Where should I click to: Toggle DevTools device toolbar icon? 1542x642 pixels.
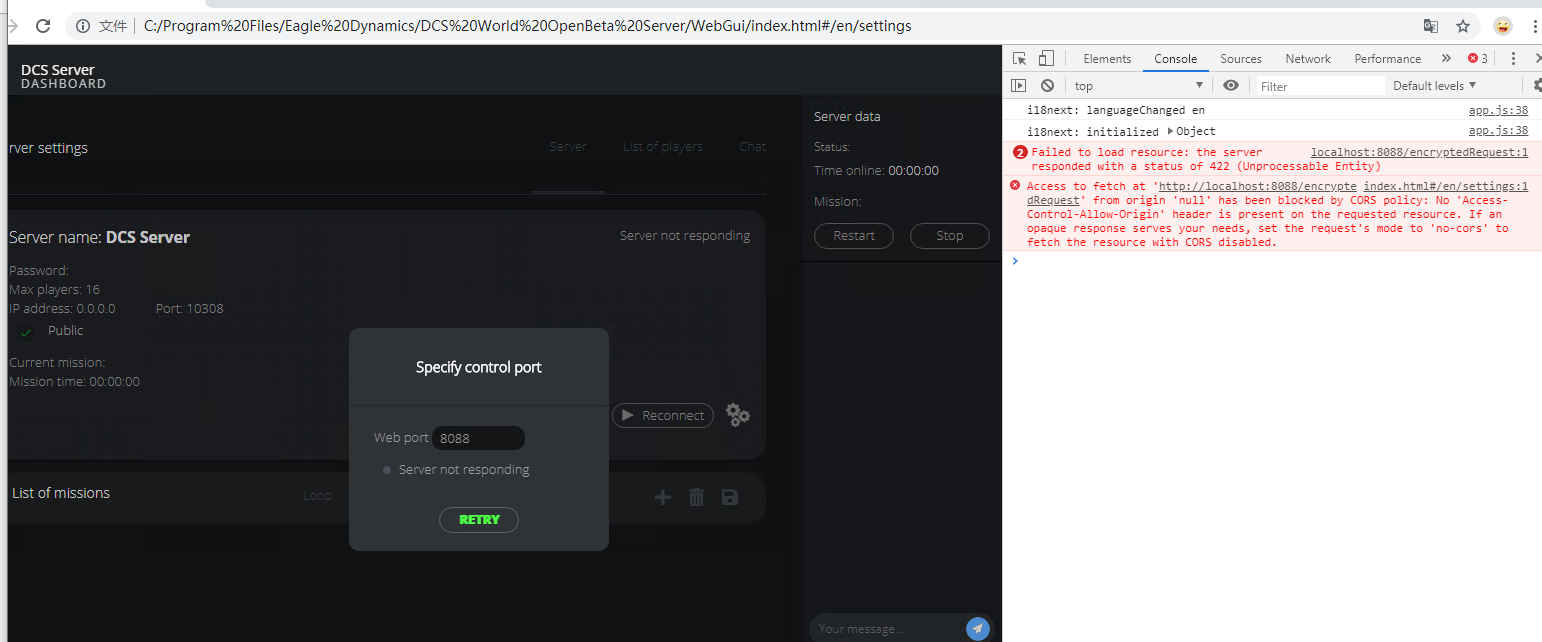[1046, 58]
